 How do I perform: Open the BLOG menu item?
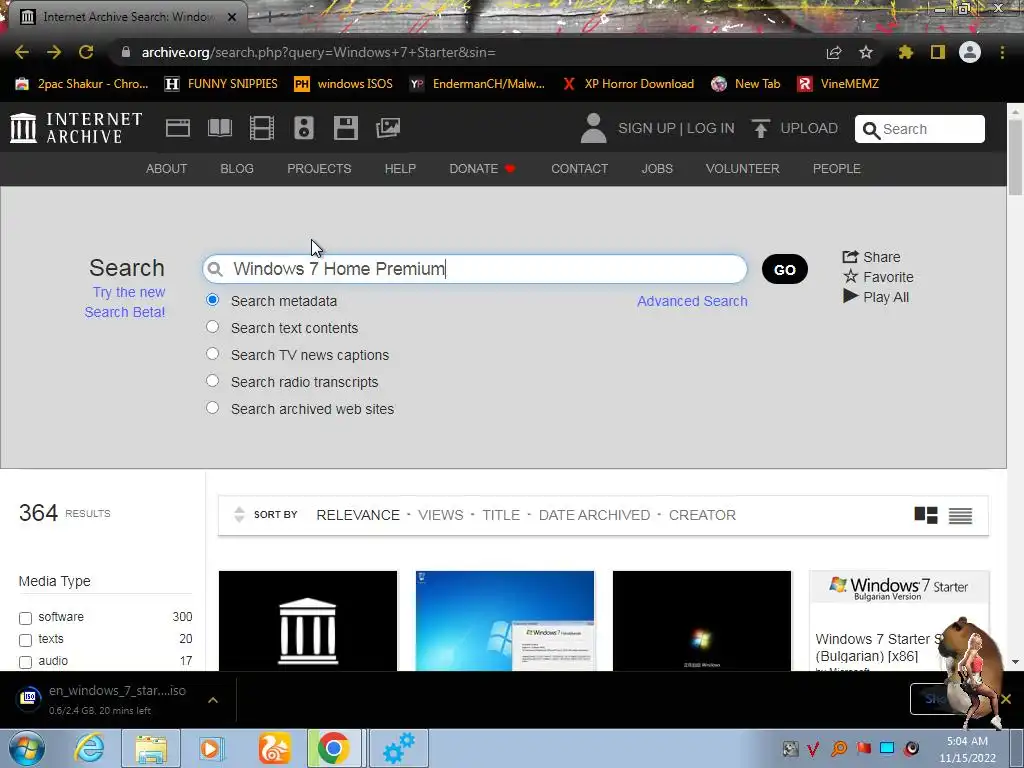click(236, 168)
